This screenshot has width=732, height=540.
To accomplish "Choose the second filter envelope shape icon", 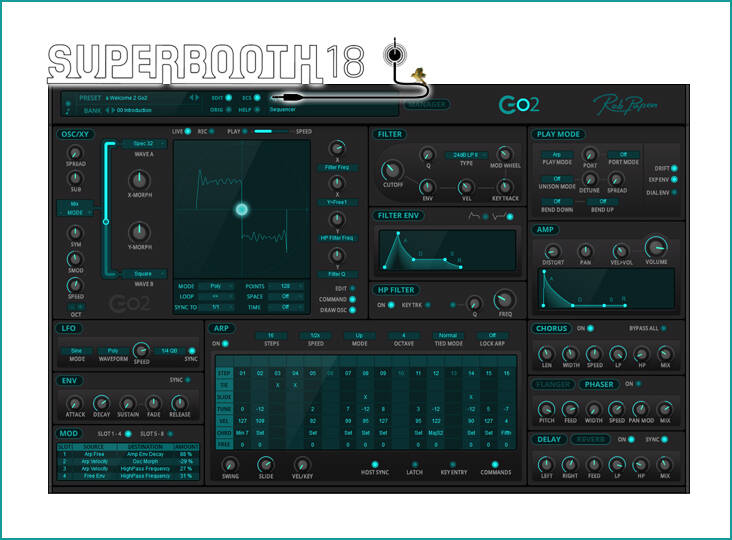I will (x=499, y=216).
